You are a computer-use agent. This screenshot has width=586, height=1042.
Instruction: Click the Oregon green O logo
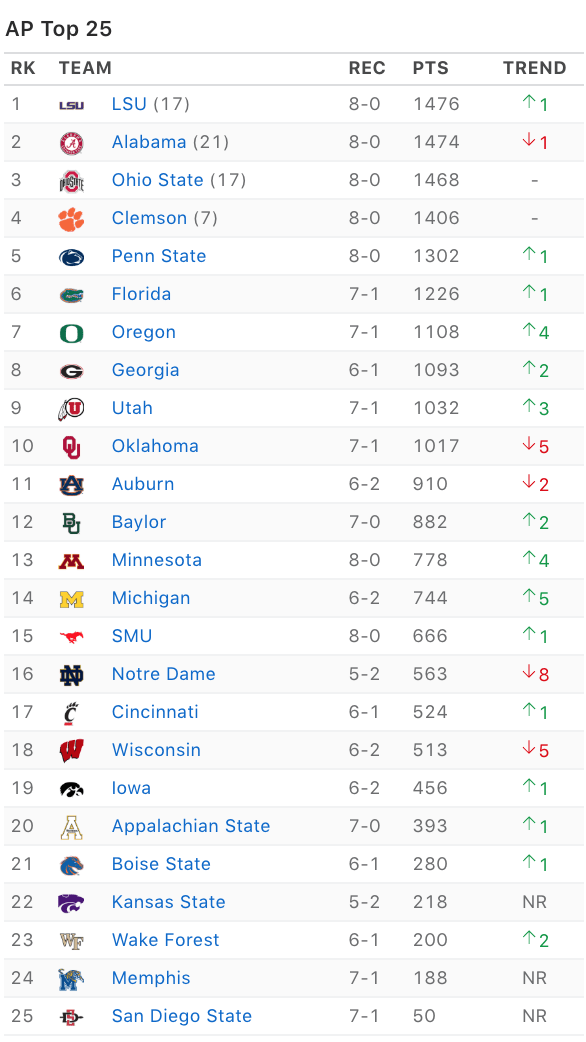(71, 333)
